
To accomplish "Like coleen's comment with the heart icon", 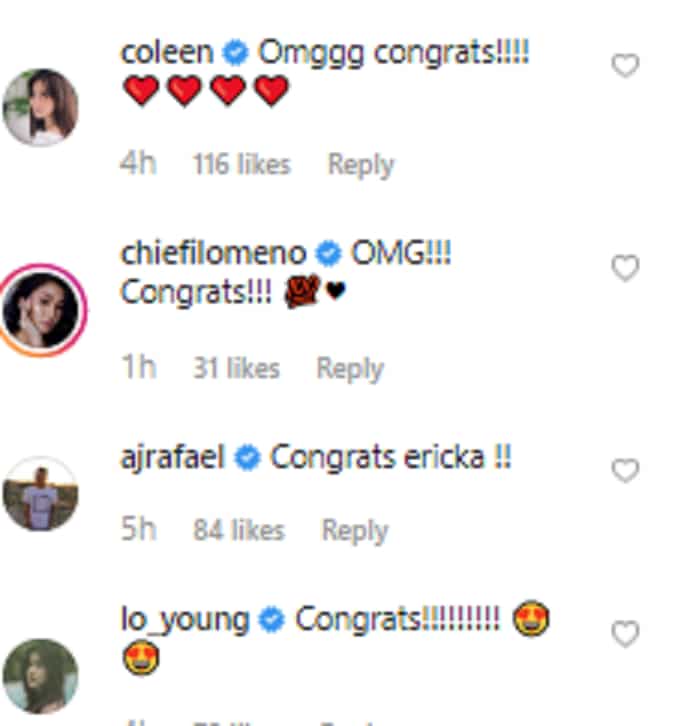I will (x=625, y=65).
